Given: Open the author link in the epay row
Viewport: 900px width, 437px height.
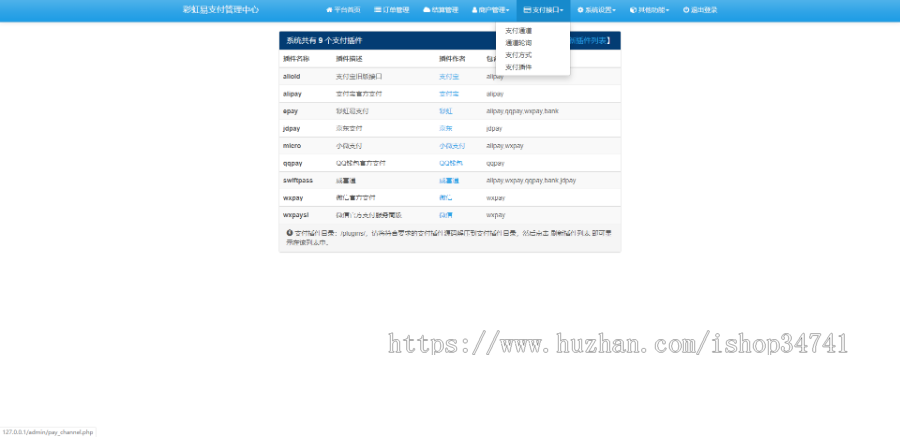Looking at the screenshot, I should pos(445,111).
